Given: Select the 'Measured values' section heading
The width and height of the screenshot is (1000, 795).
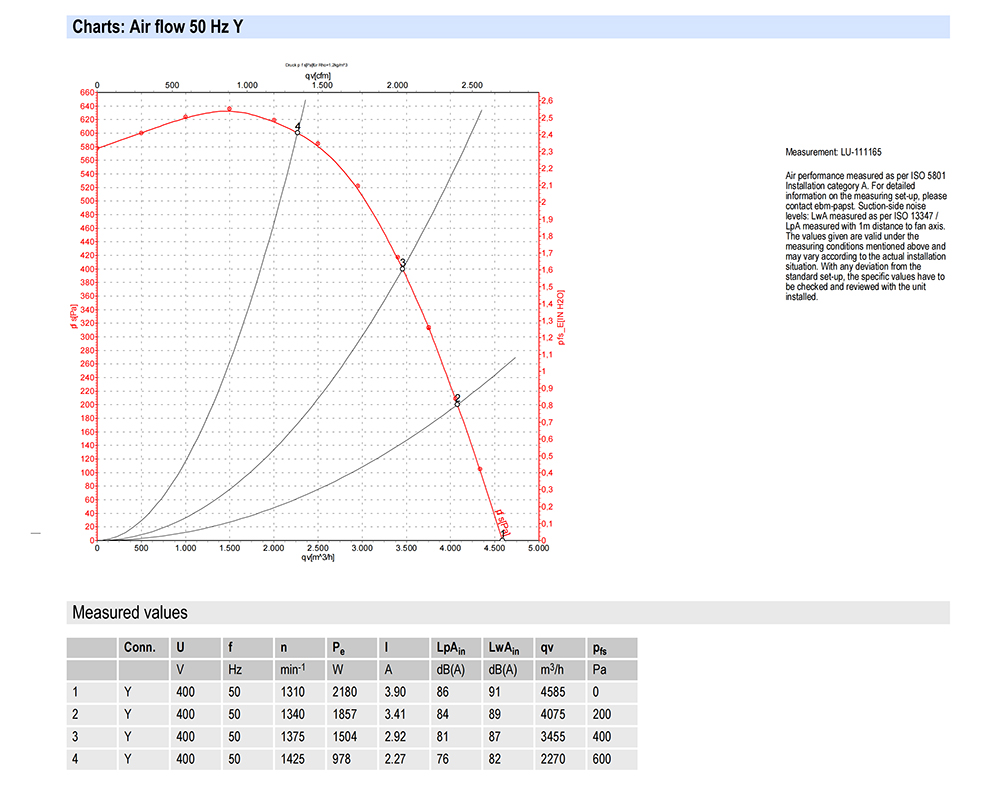Looking at the screenshot, I should (x=129, y=612).
